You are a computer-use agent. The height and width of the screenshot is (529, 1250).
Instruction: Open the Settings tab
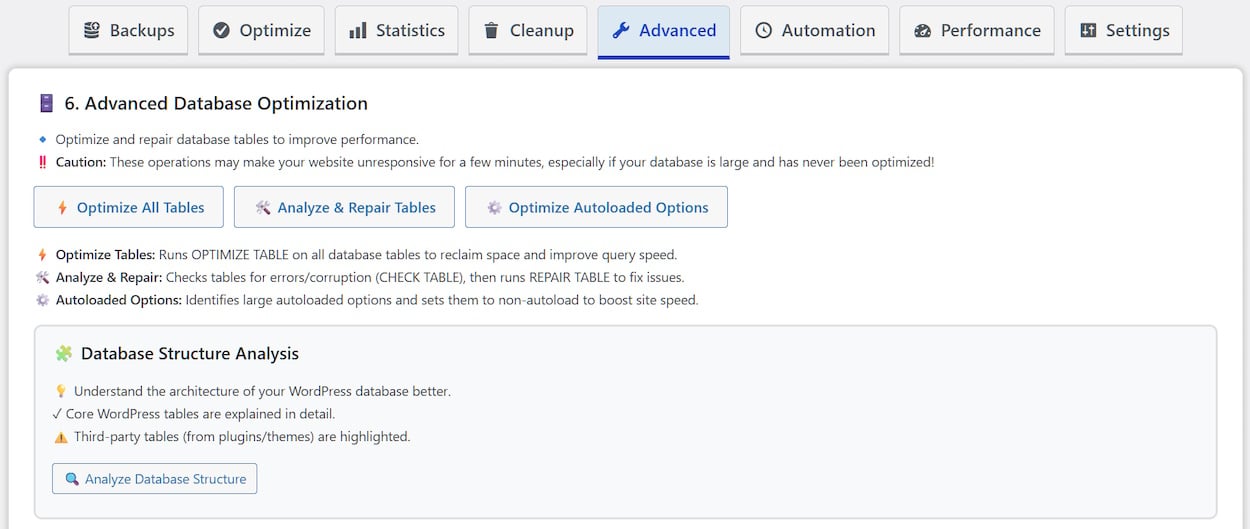[1123, 31]
